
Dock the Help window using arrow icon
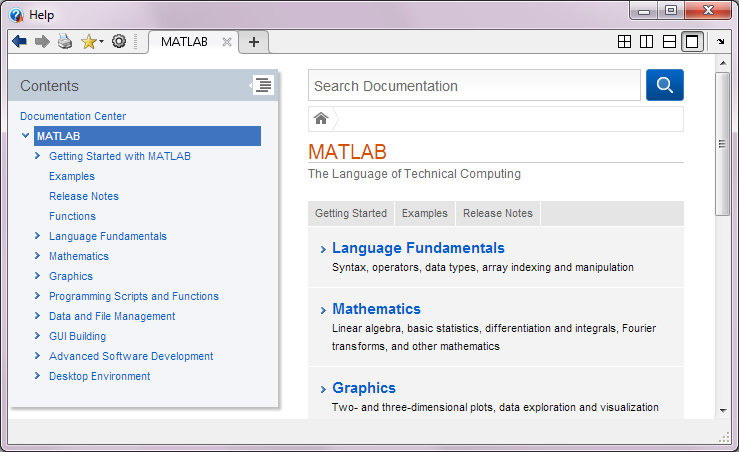point(720,41)
